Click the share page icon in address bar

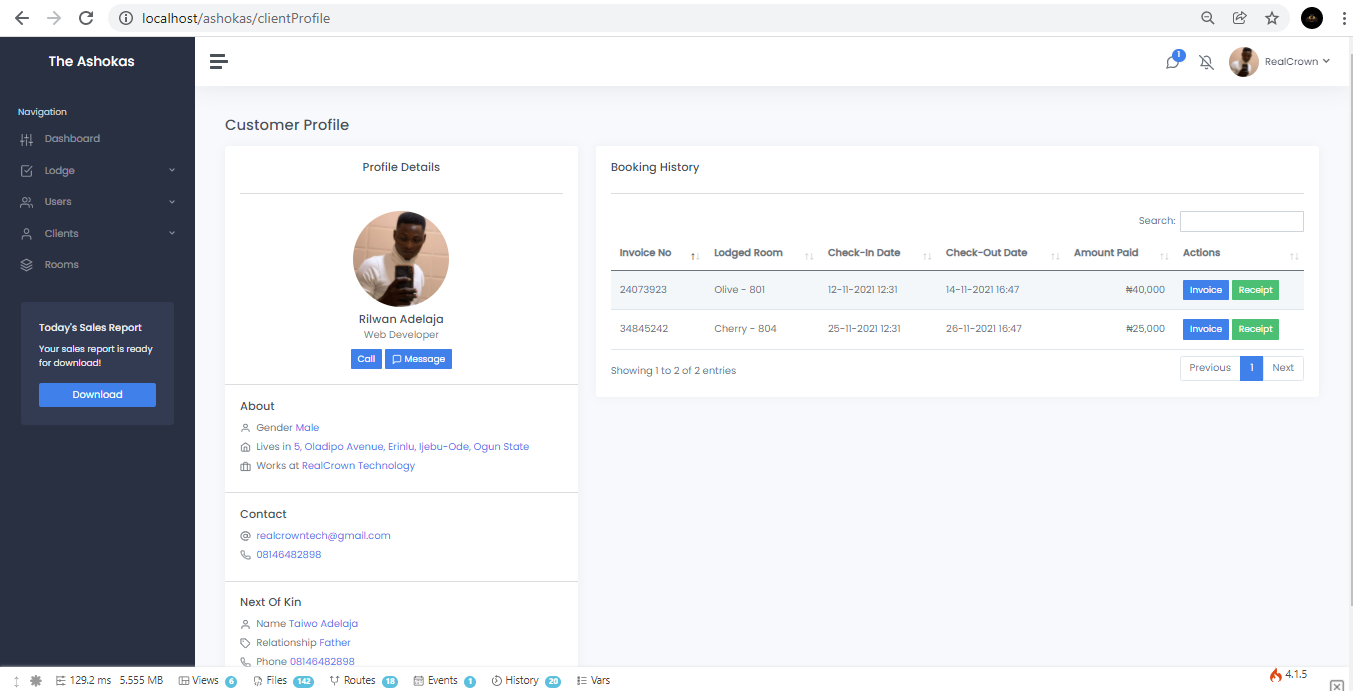click(1239, 18)
